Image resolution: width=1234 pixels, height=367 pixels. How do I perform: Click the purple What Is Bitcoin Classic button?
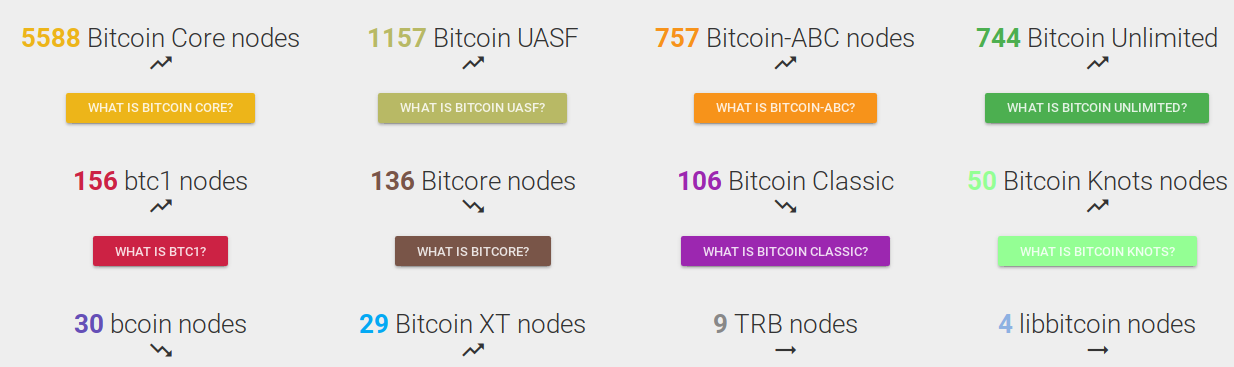tap(785, 251)
